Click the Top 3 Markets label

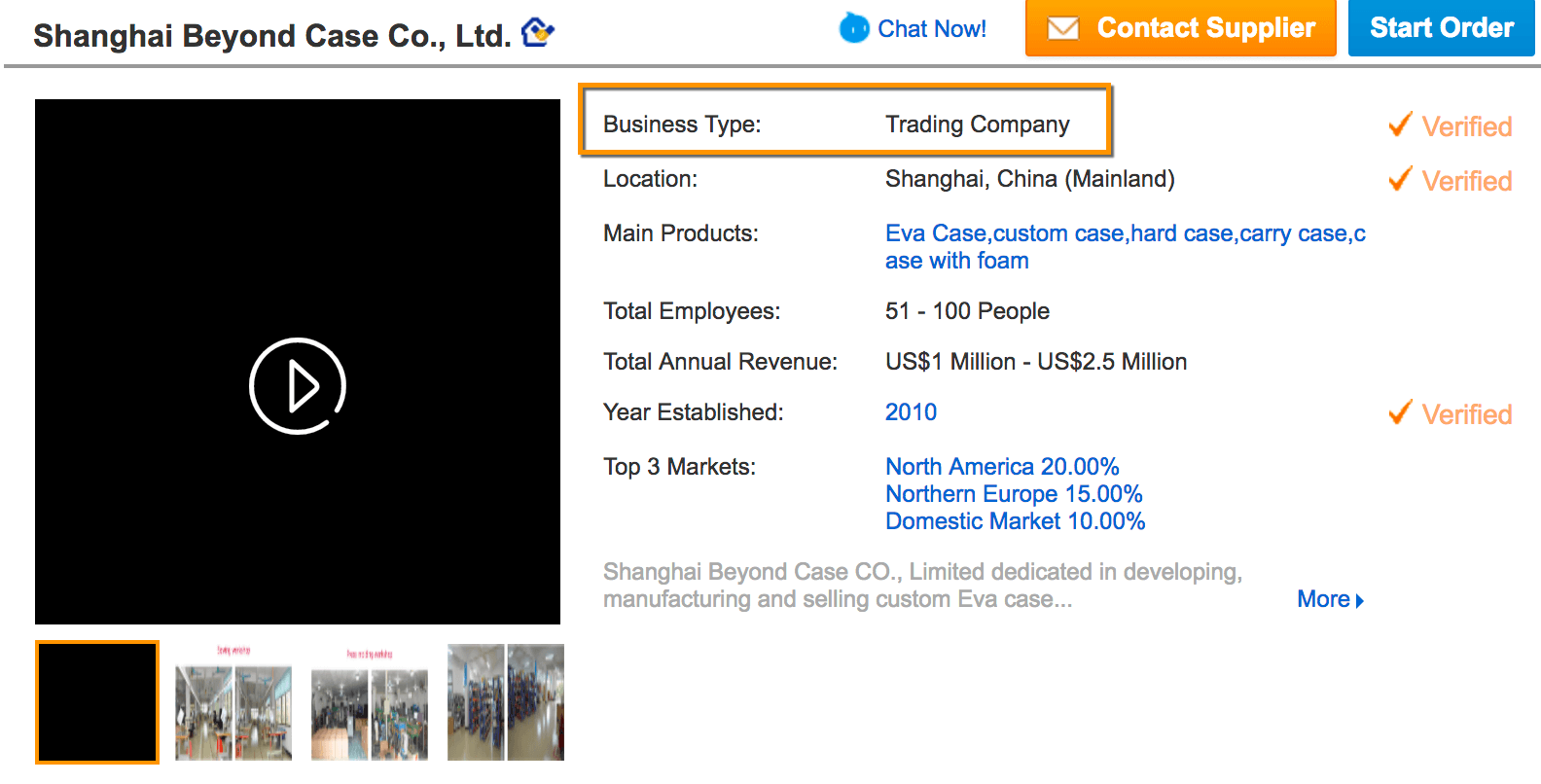tap(679, 467)
